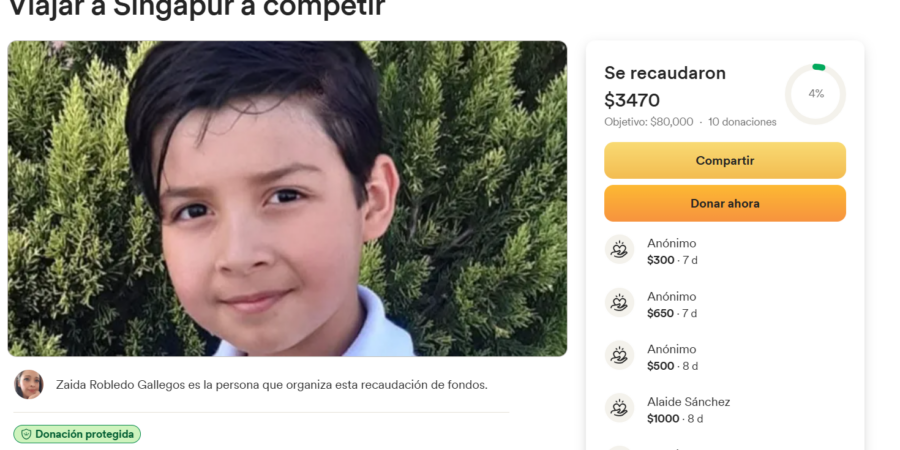Click the Objetivo: $80,000 goal text
The image size is (900, 450).
[x=649, y=122]
